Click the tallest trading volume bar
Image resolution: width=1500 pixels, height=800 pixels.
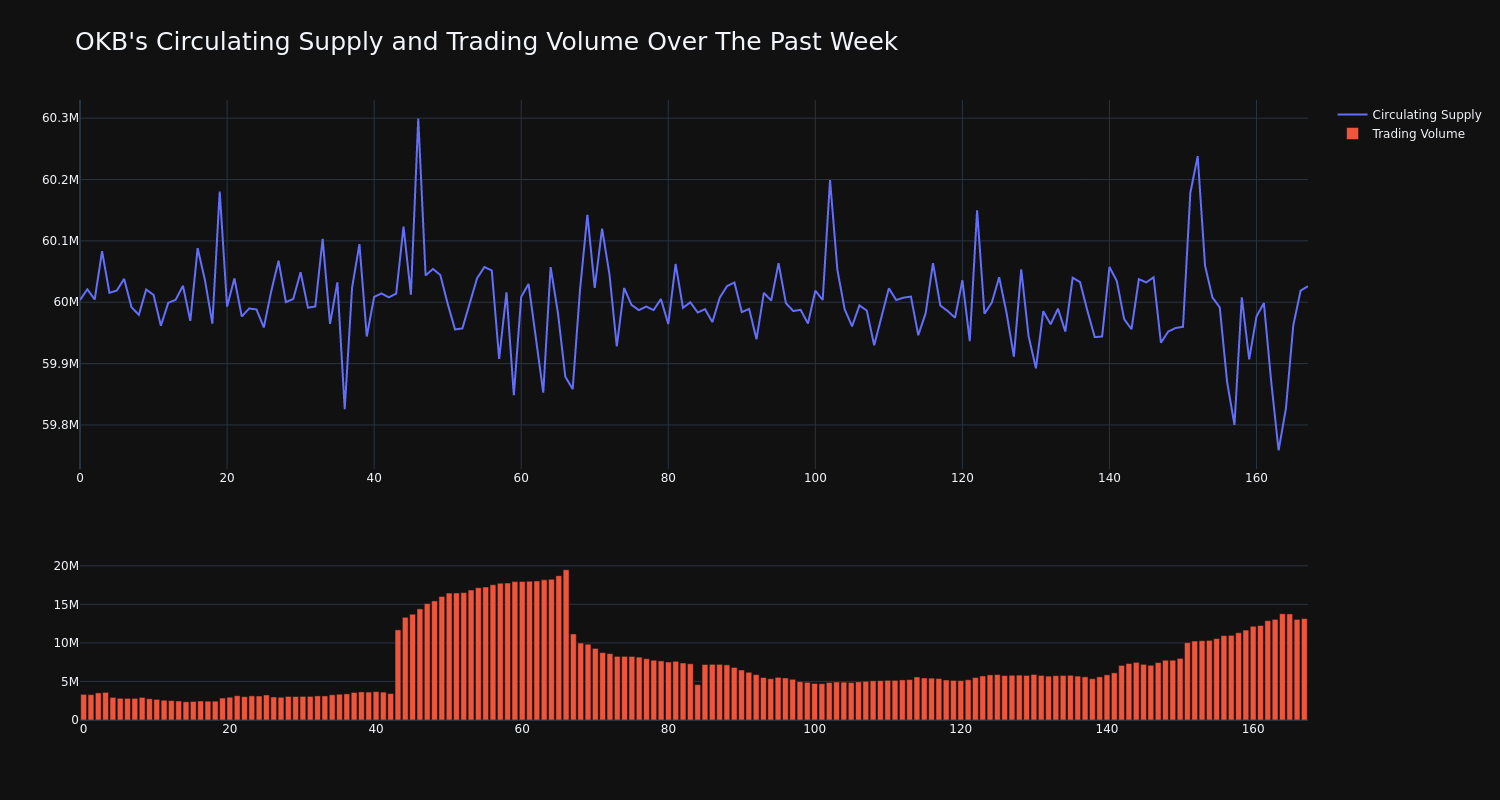click(x=566, y=645)
